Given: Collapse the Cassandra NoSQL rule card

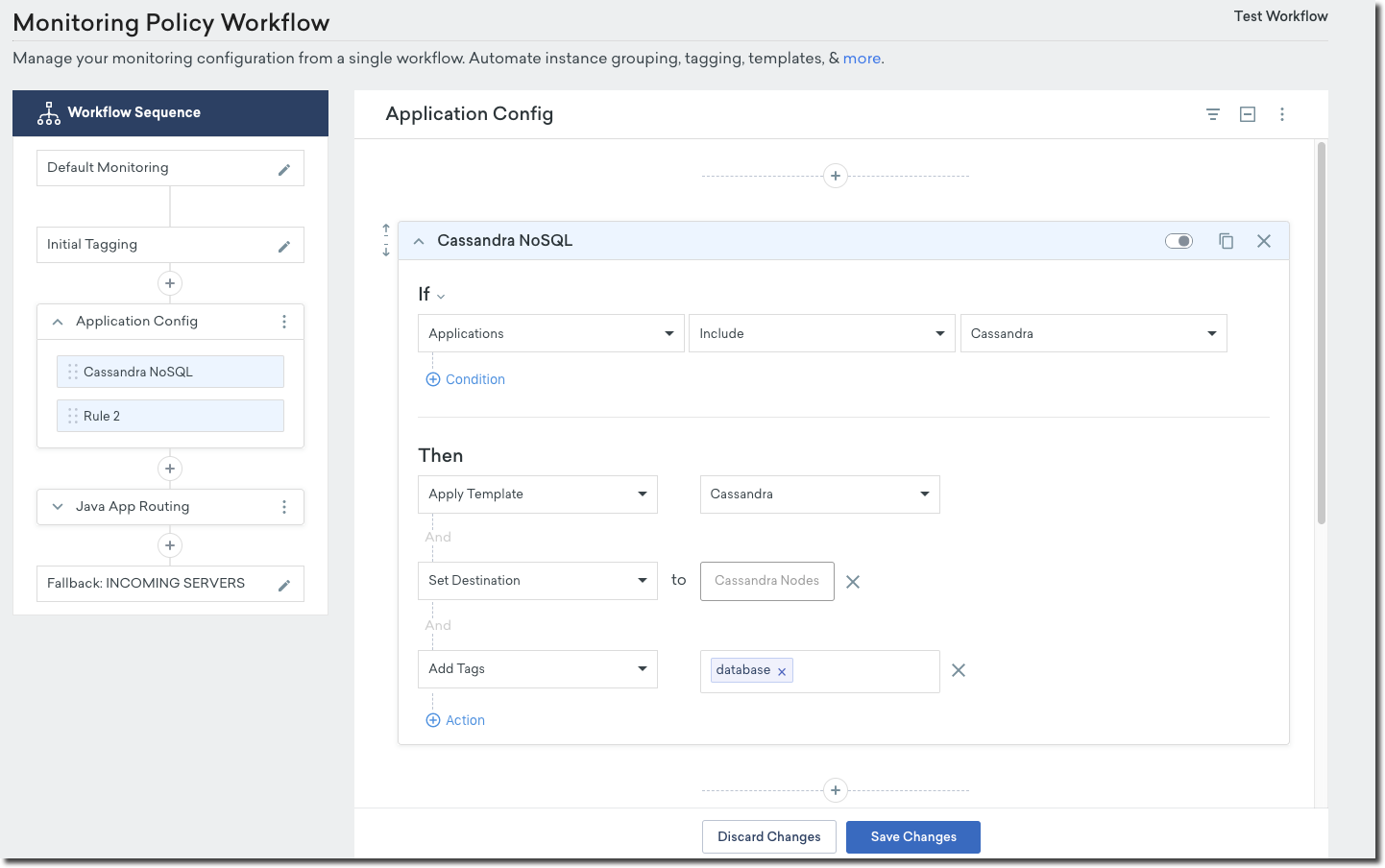Looking at the screenshot, I should 419,242.
